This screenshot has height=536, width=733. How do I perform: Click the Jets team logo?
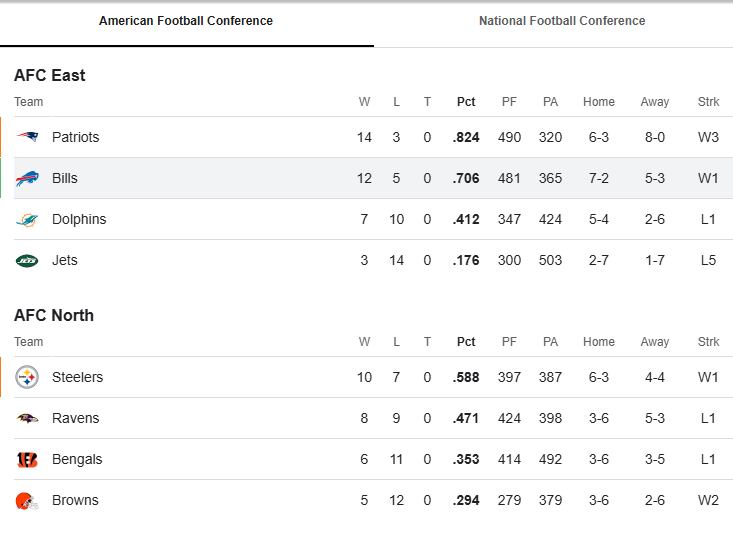pyautogui.click(x=27, y=260)
